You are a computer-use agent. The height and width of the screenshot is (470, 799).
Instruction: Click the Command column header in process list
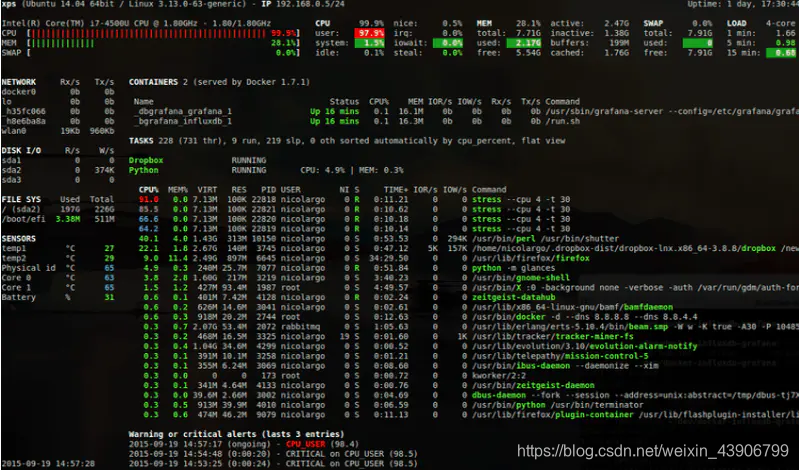[x=489, y=190]
